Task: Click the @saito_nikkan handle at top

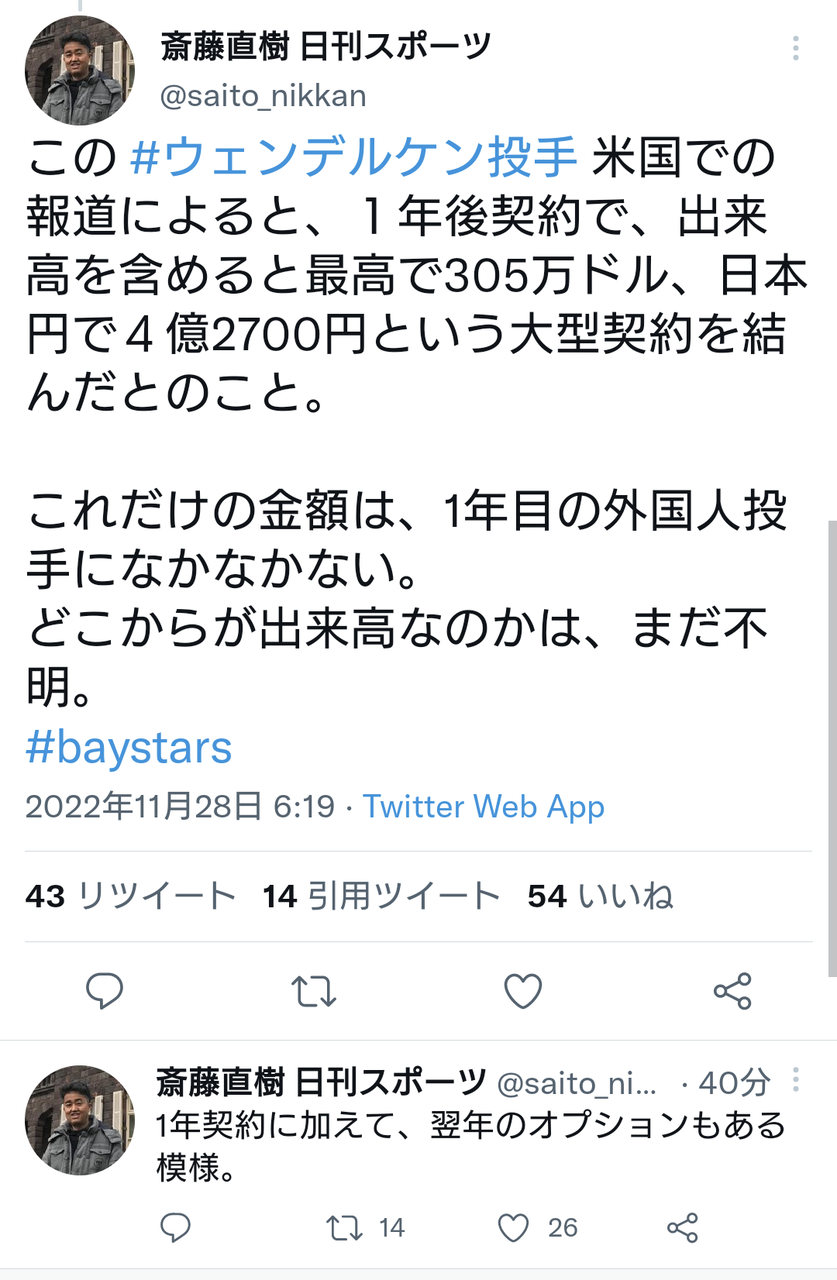Action: [x=263, y=95]
